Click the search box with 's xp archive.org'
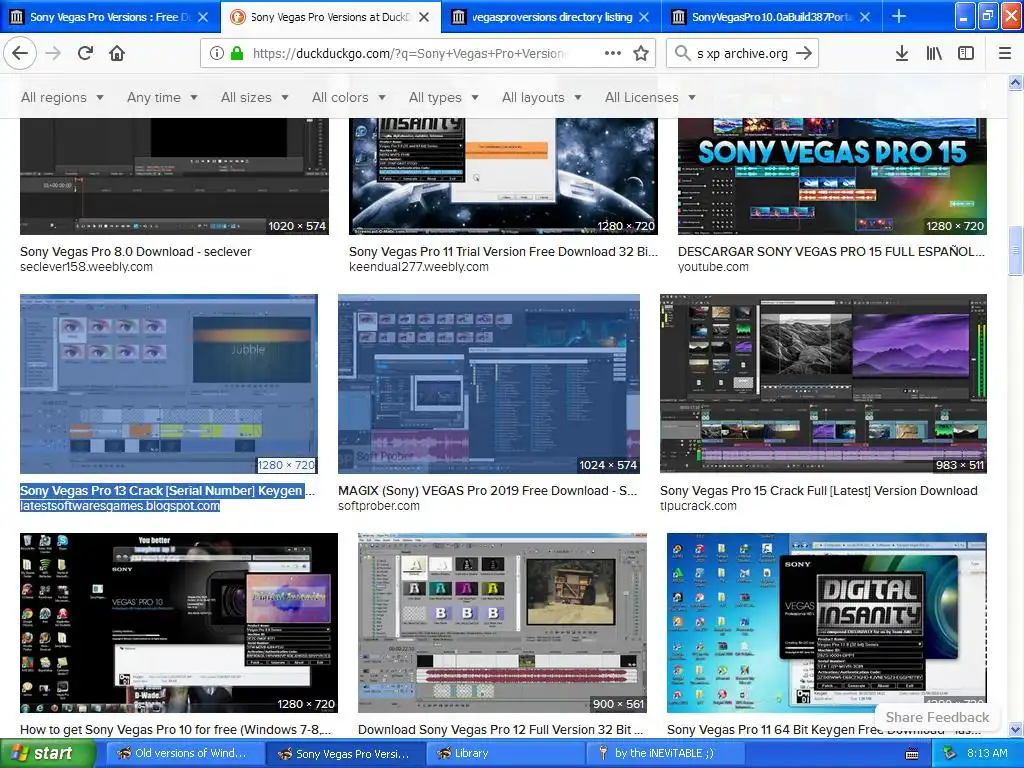Image resolution: width=1024 pixels, height=768 pixels. 742,54
